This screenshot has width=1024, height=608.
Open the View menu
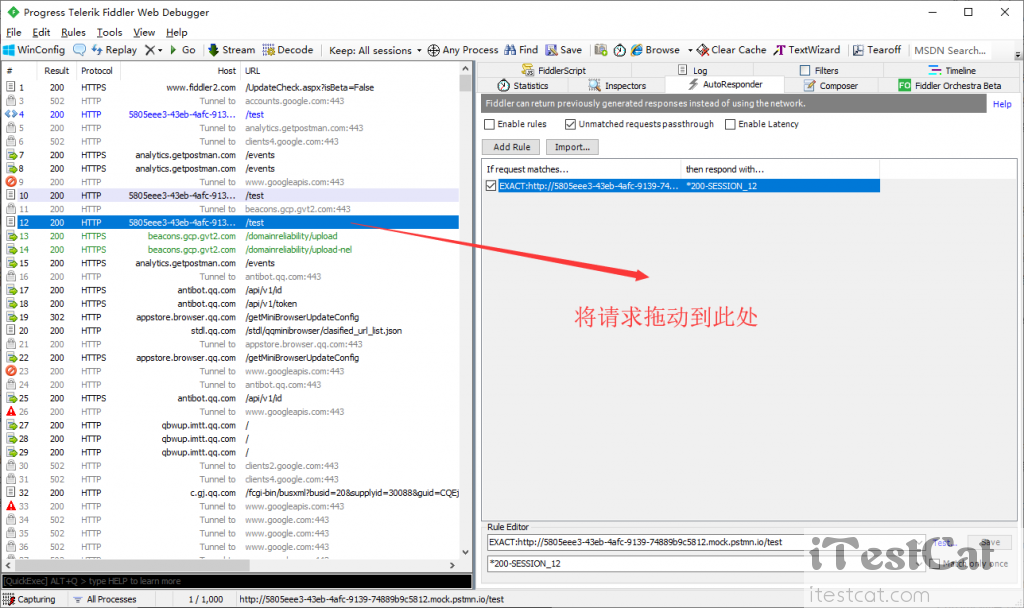144,32
